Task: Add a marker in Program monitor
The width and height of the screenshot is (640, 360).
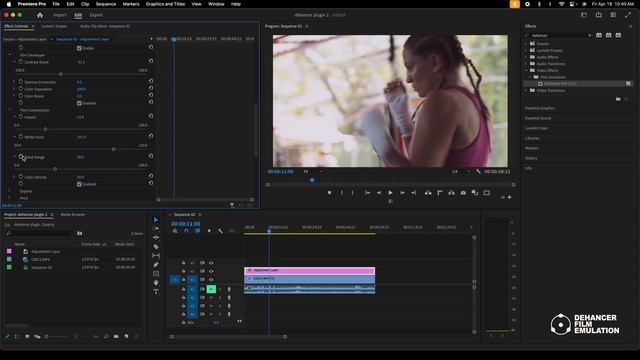Action: [329, 193]
